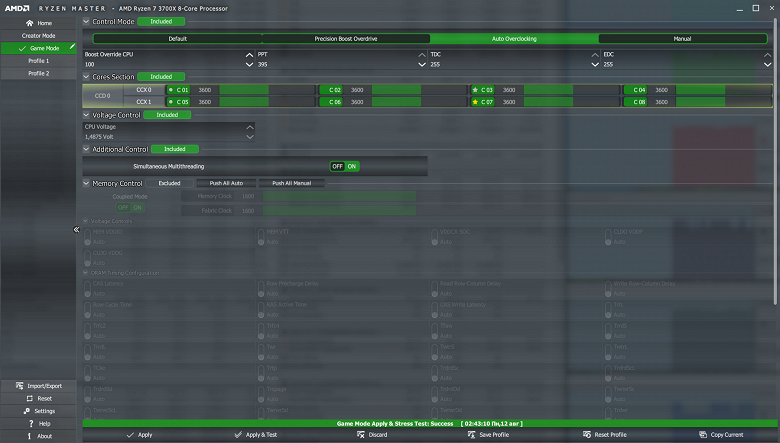
Task: Select Precision Boost Overdrive tab
Action: coord(346,39)
